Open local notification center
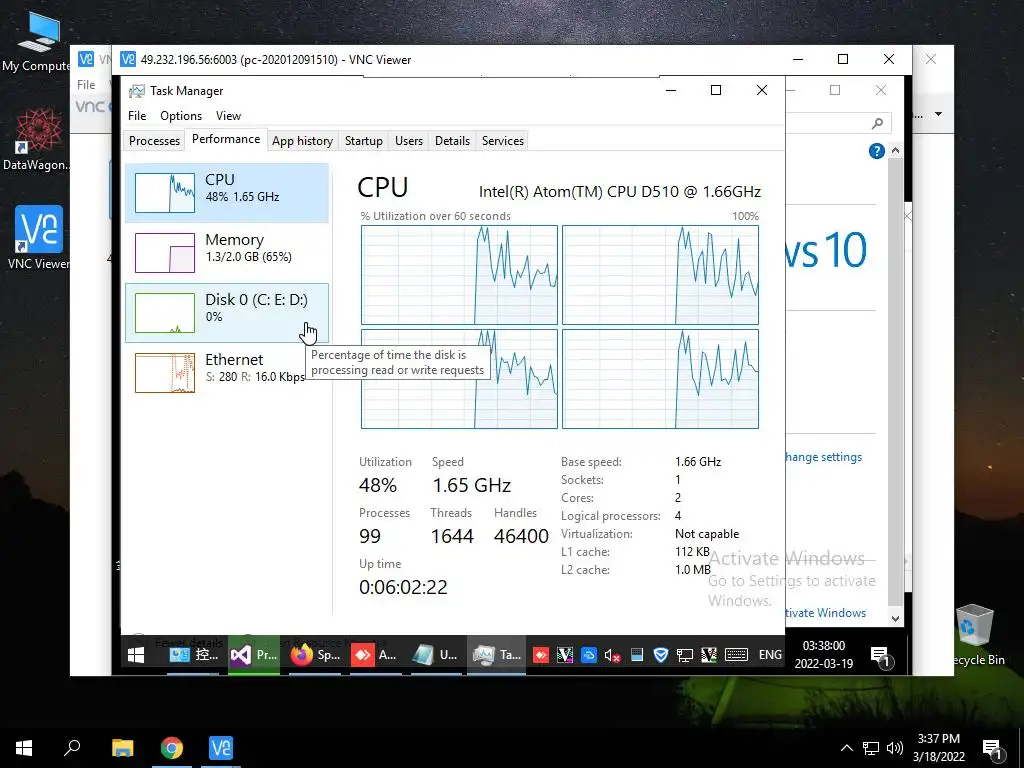The height and width of the screenshot is (768, 1024). tap(993, 750)
